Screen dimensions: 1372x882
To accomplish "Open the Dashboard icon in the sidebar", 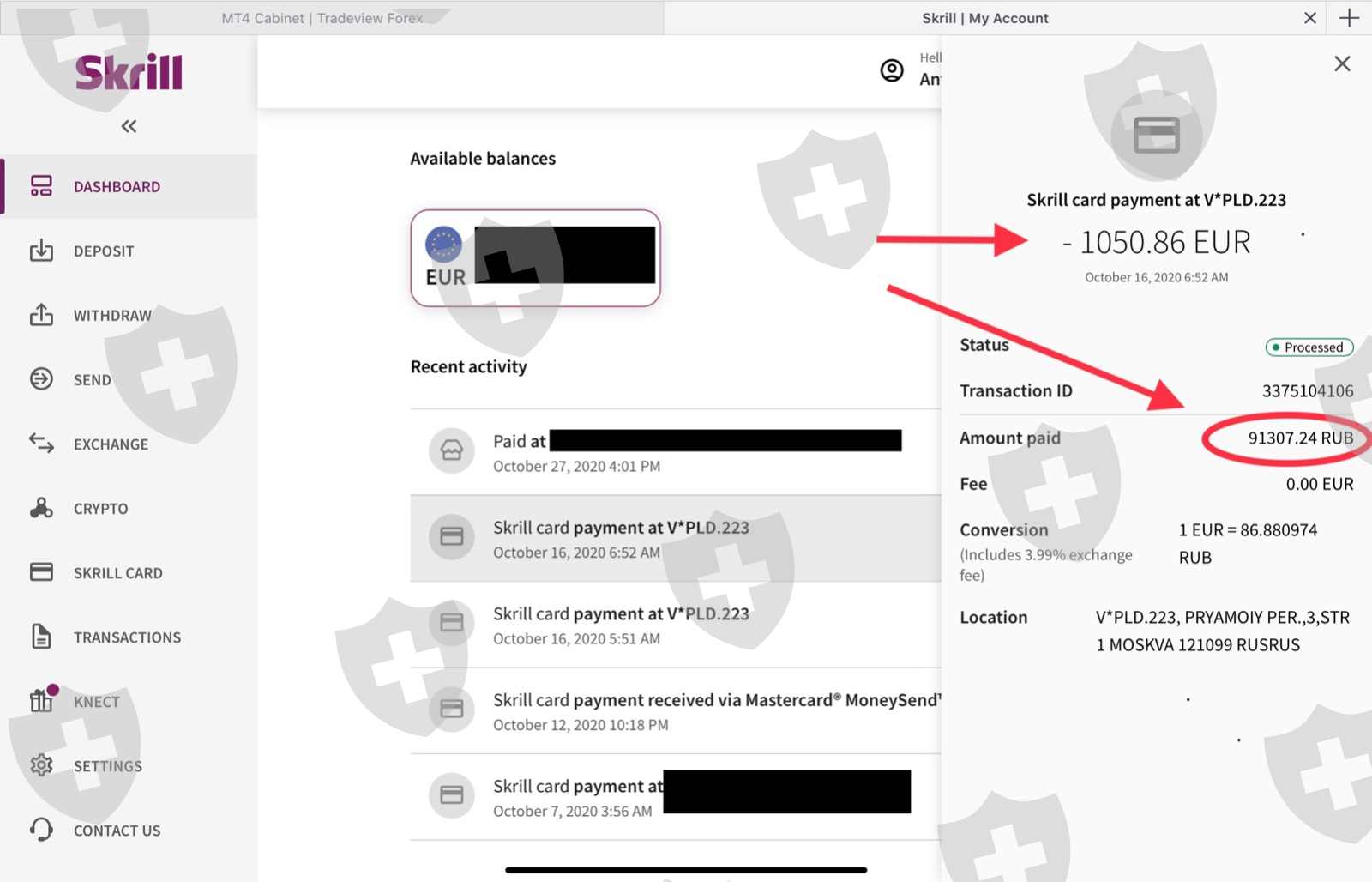I will tap(41, 186).
